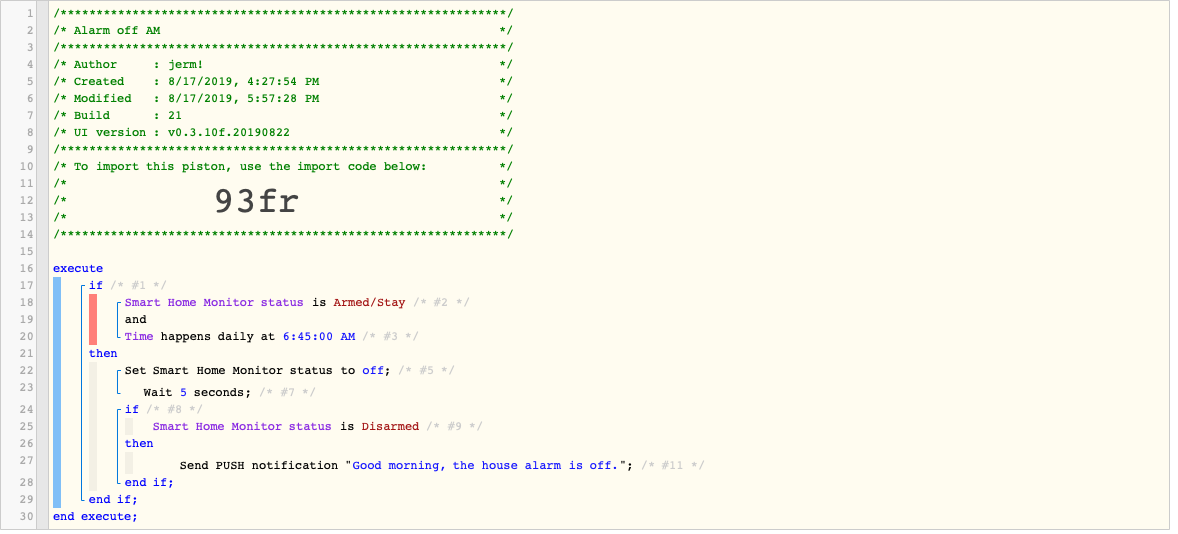This screenshot has width=1178, height=534.
Task: Click the 'Disarmed' value
Action: [x=390, y=427]
